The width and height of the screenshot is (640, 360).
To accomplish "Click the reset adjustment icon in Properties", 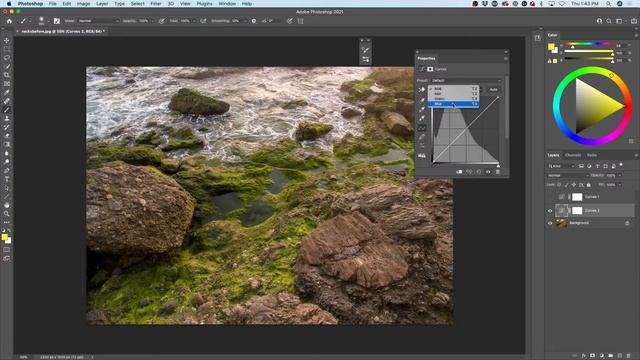I will (x=479, y=172).
